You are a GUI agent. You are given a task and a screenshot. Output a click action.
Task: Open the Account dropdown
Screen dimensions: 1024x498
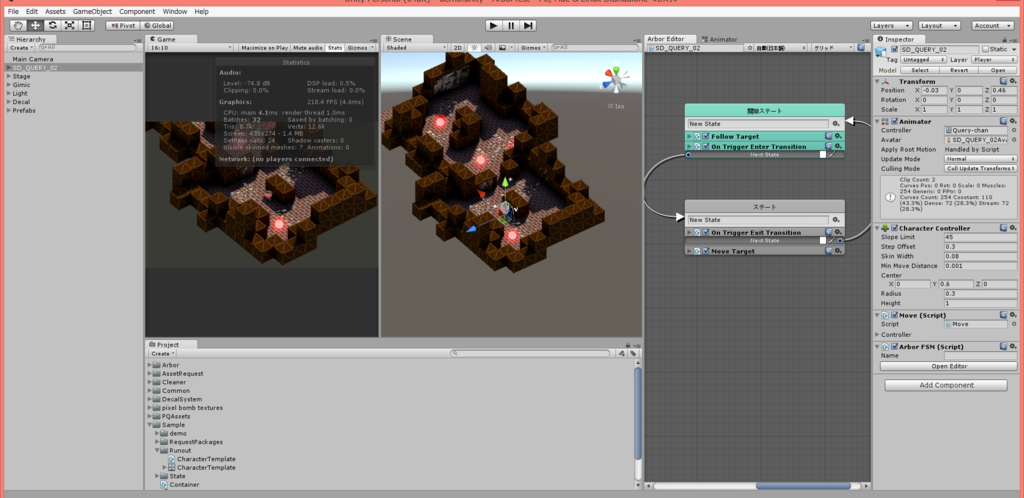(x=994, y=25)
